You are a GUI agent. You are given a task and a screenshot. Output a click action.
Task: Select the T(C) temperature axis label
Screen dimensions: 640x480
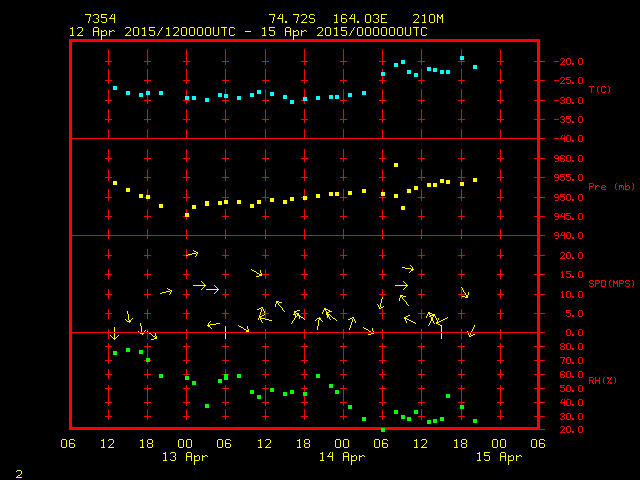600,90
